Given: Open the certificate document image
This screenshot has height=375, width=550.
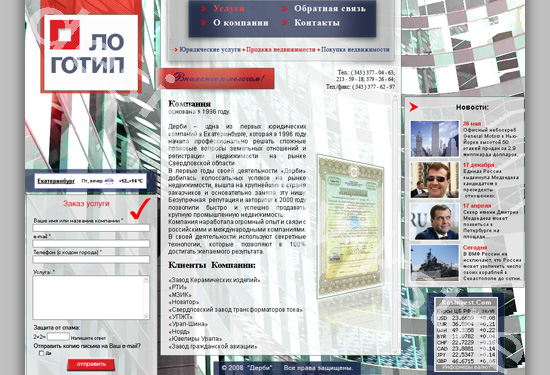Looking at the screenshot, I should click(x=350, y=227).
